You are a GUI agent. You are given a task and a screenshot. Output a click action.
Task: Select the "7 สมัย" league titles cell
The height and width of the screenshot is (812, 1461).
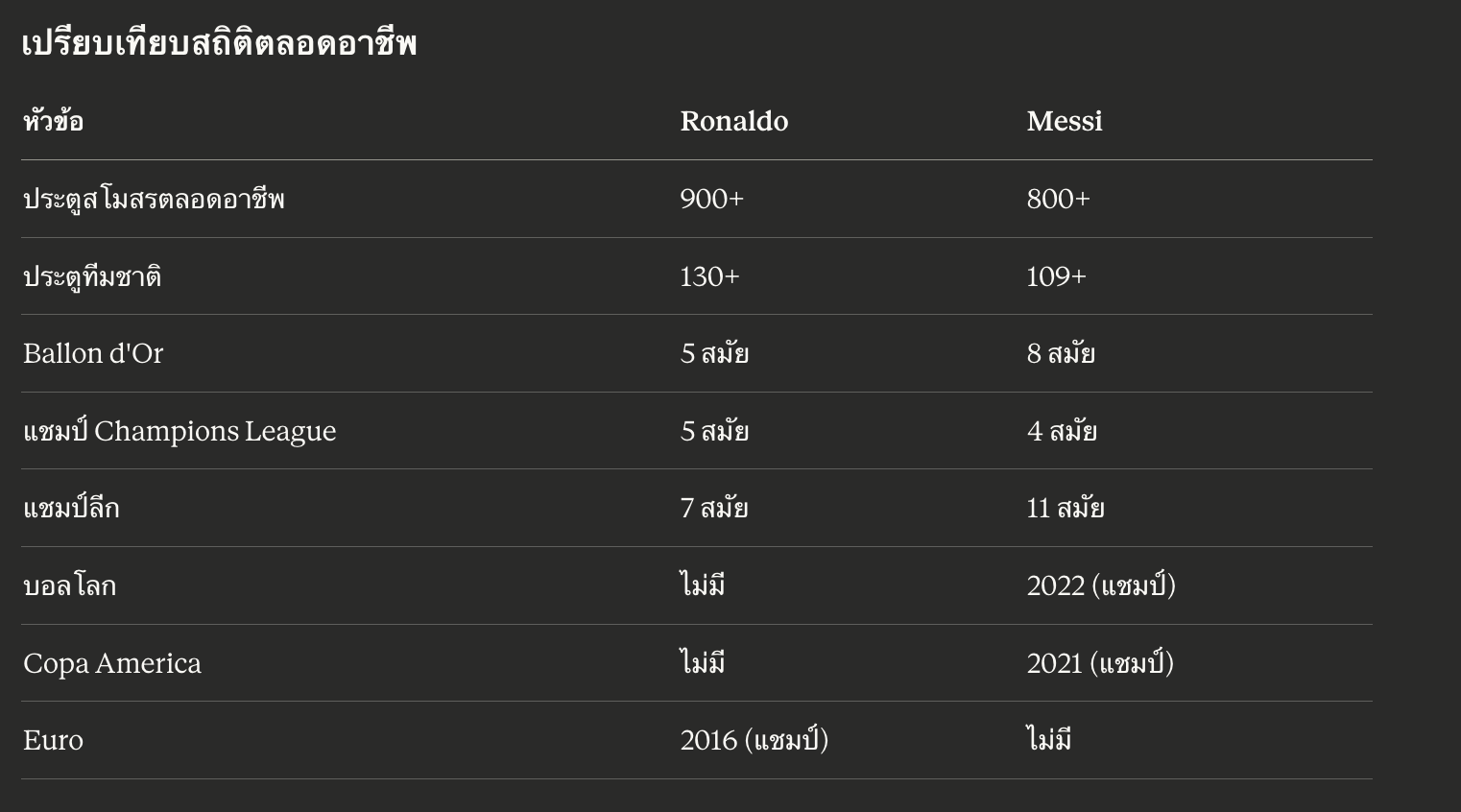pyautogui.click(x=713, y=509)
